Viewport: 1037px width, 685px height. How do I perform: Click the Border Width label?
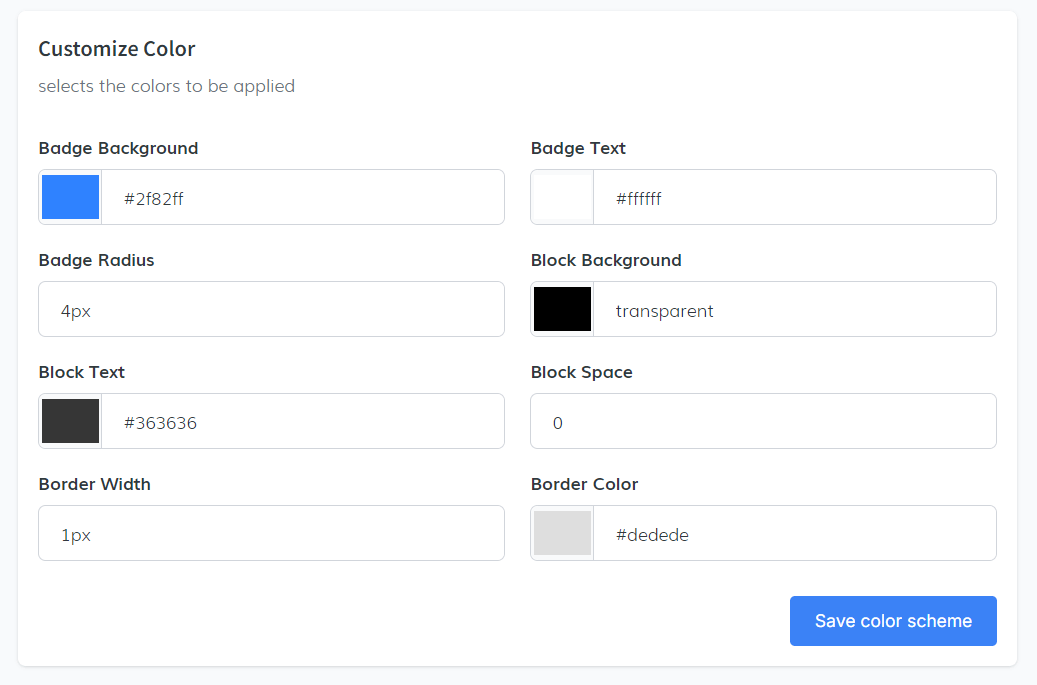click(94, 484)
